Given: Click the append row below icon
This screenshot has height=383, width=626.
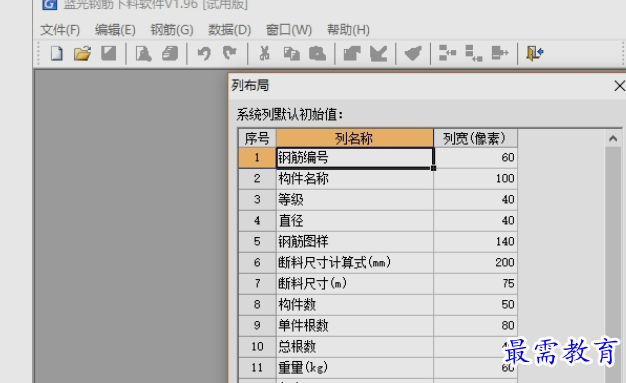Looking at the screenshot, I should click(474, 53).
